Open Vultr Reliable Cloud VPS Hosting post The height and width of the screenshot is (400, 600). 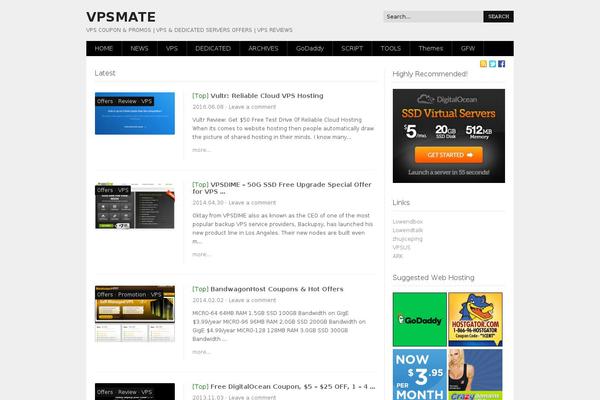267,96
